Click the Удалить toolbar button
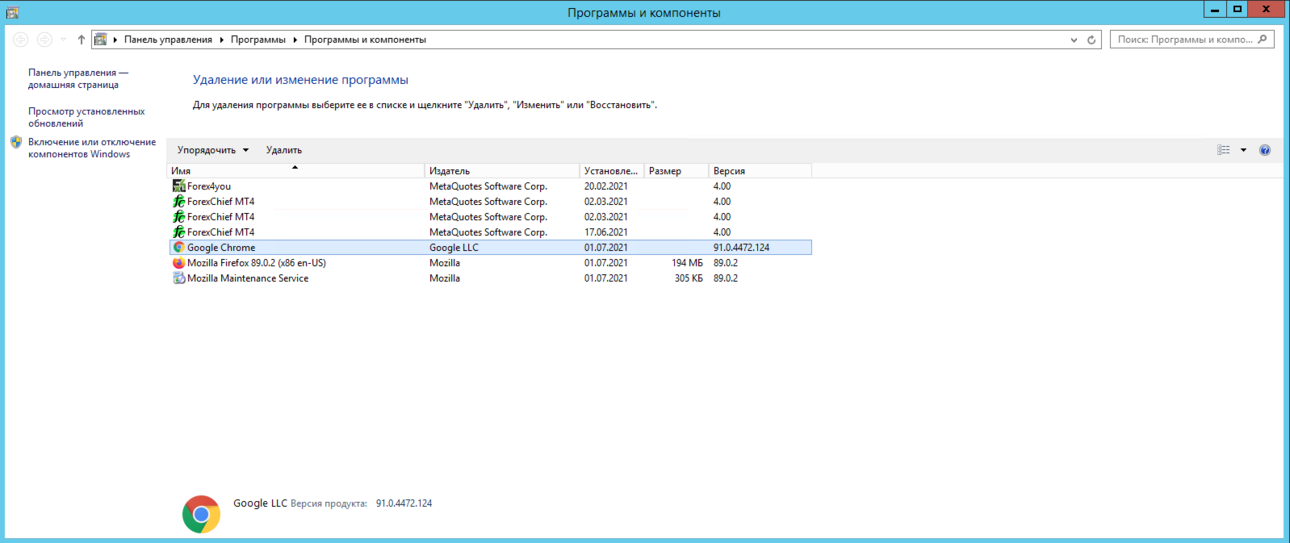This screenshot has width=1290, height=543. [284, 150]
